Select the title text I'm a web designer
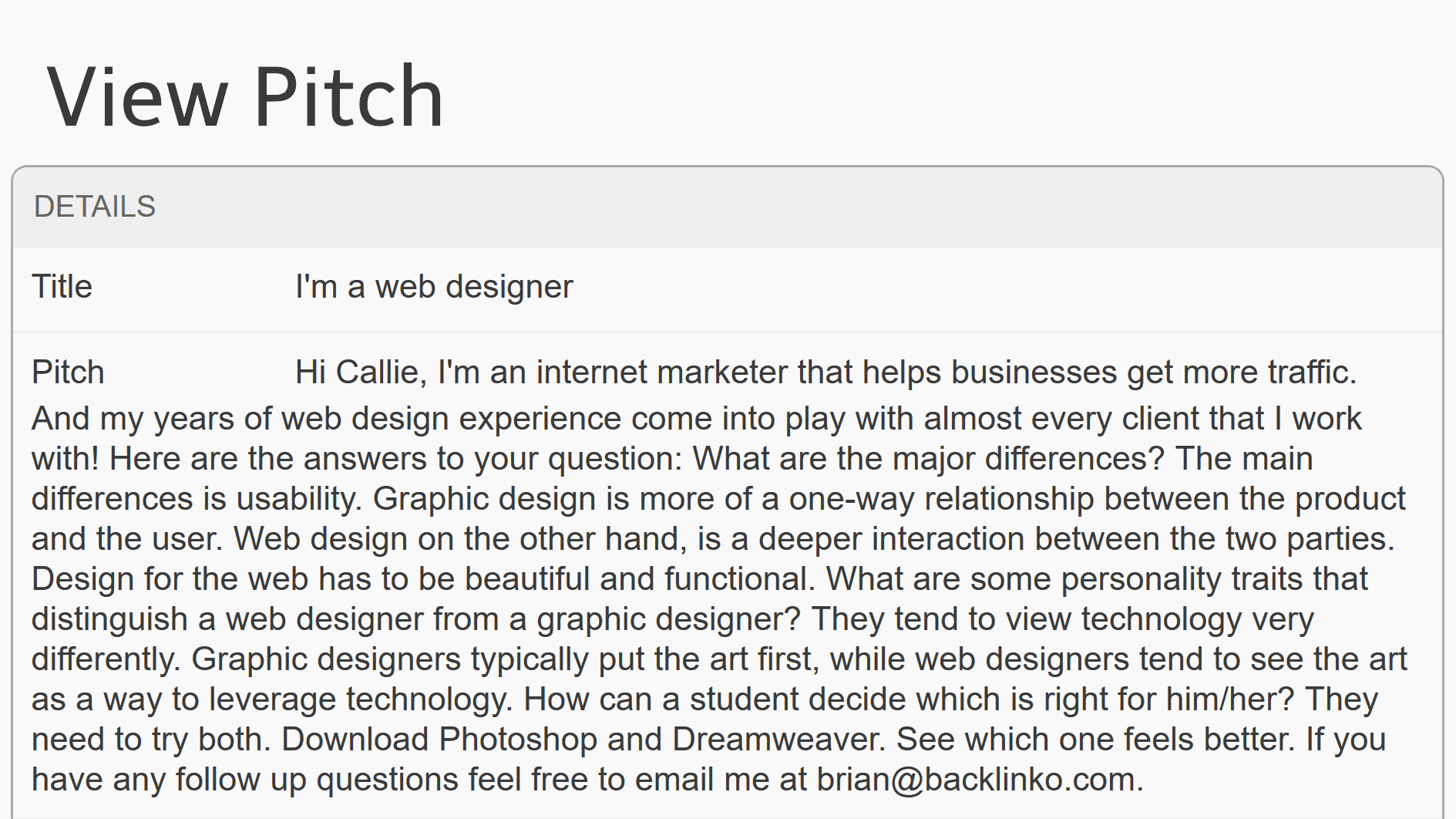Screen dimensions: 1456x819 click(x=434, y=287)
